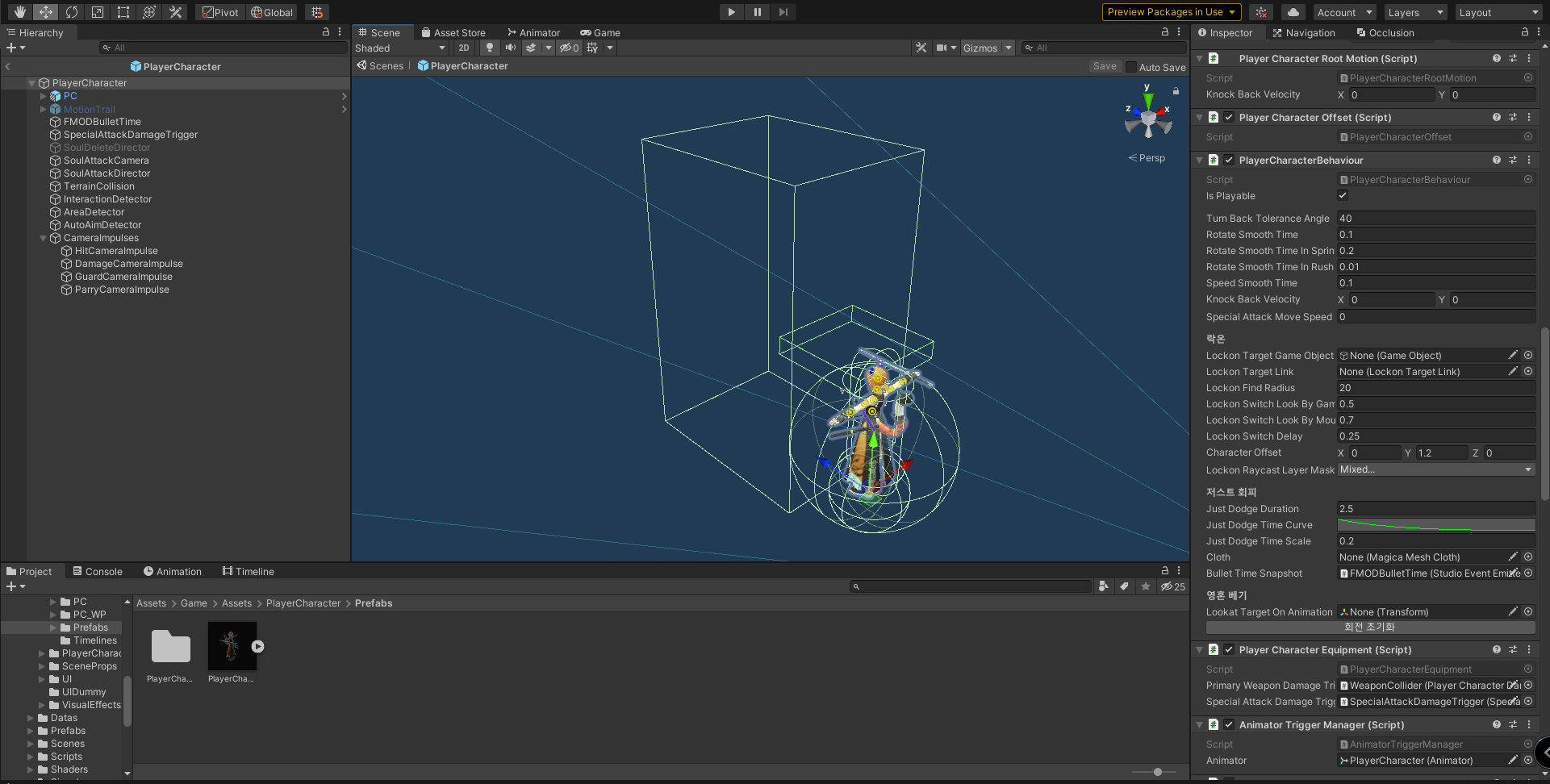Click the 회전 초기화 button

coord(1369,627)
